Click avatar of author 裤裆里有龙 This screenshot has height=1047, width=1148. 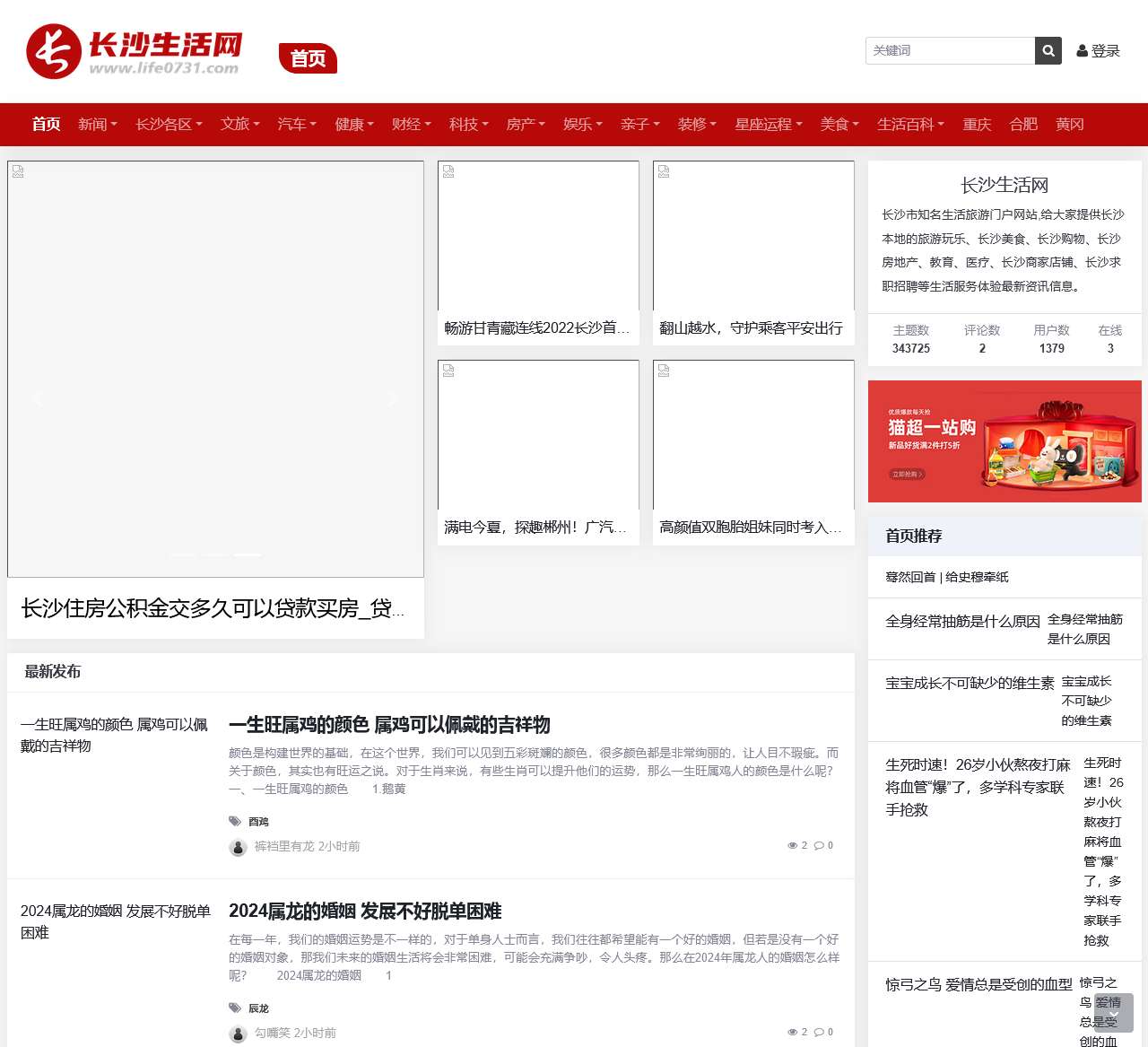point(238,847)
